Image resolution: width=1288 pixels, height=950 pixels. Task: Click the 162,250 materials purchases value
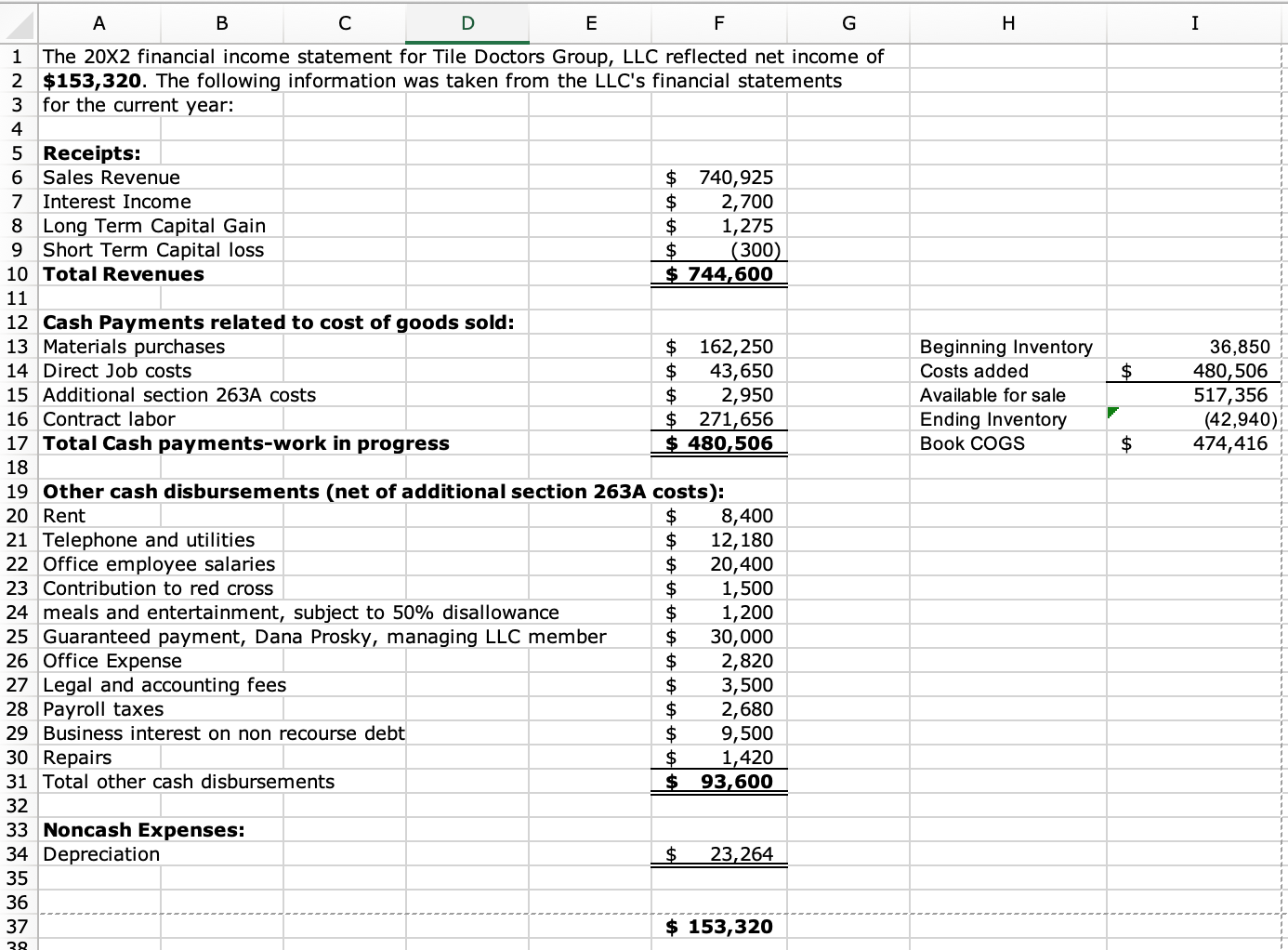click(736, 347)
